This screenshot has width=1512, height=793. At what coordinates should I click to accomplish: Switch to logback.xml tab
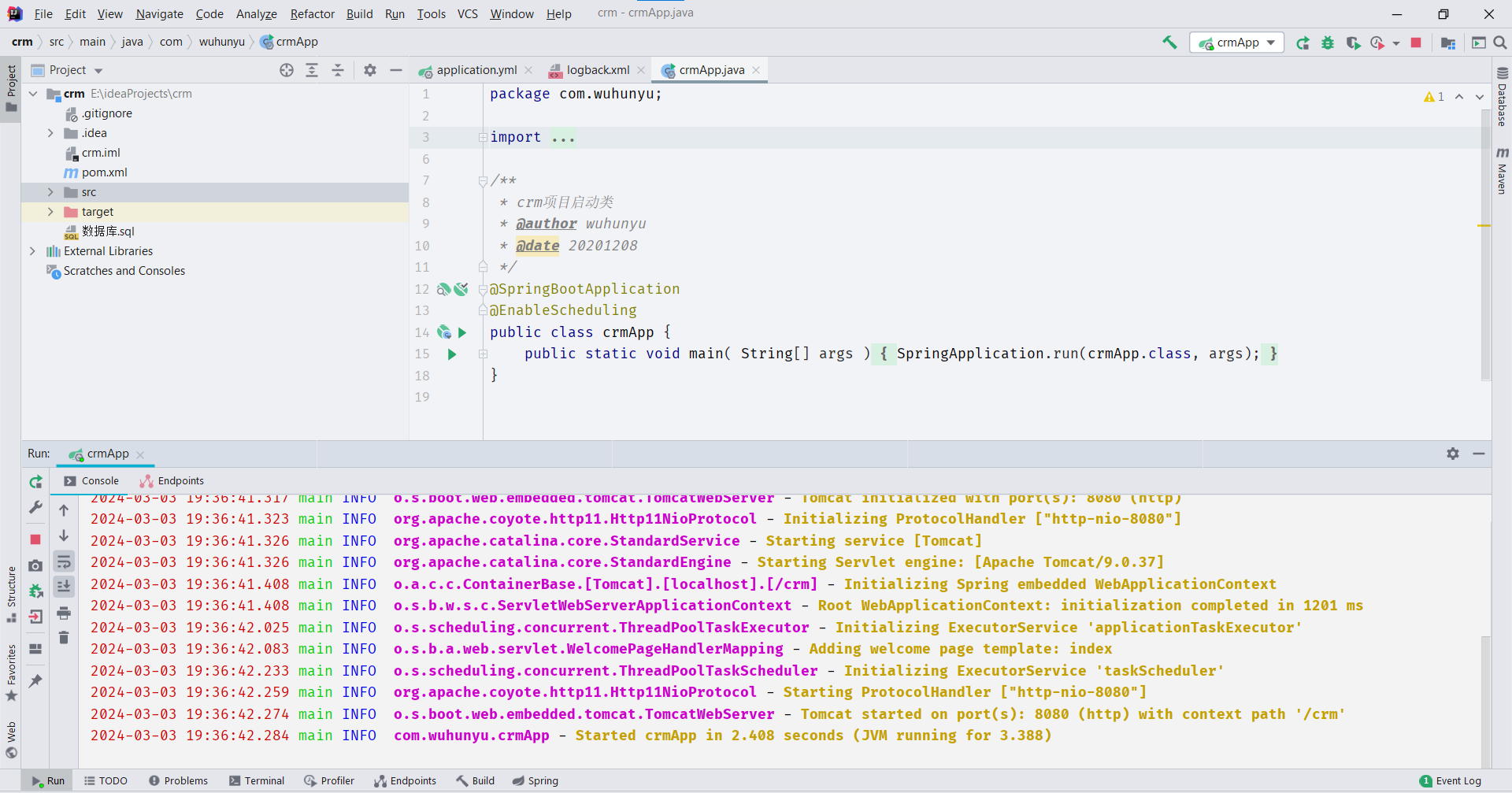(598, 70)
